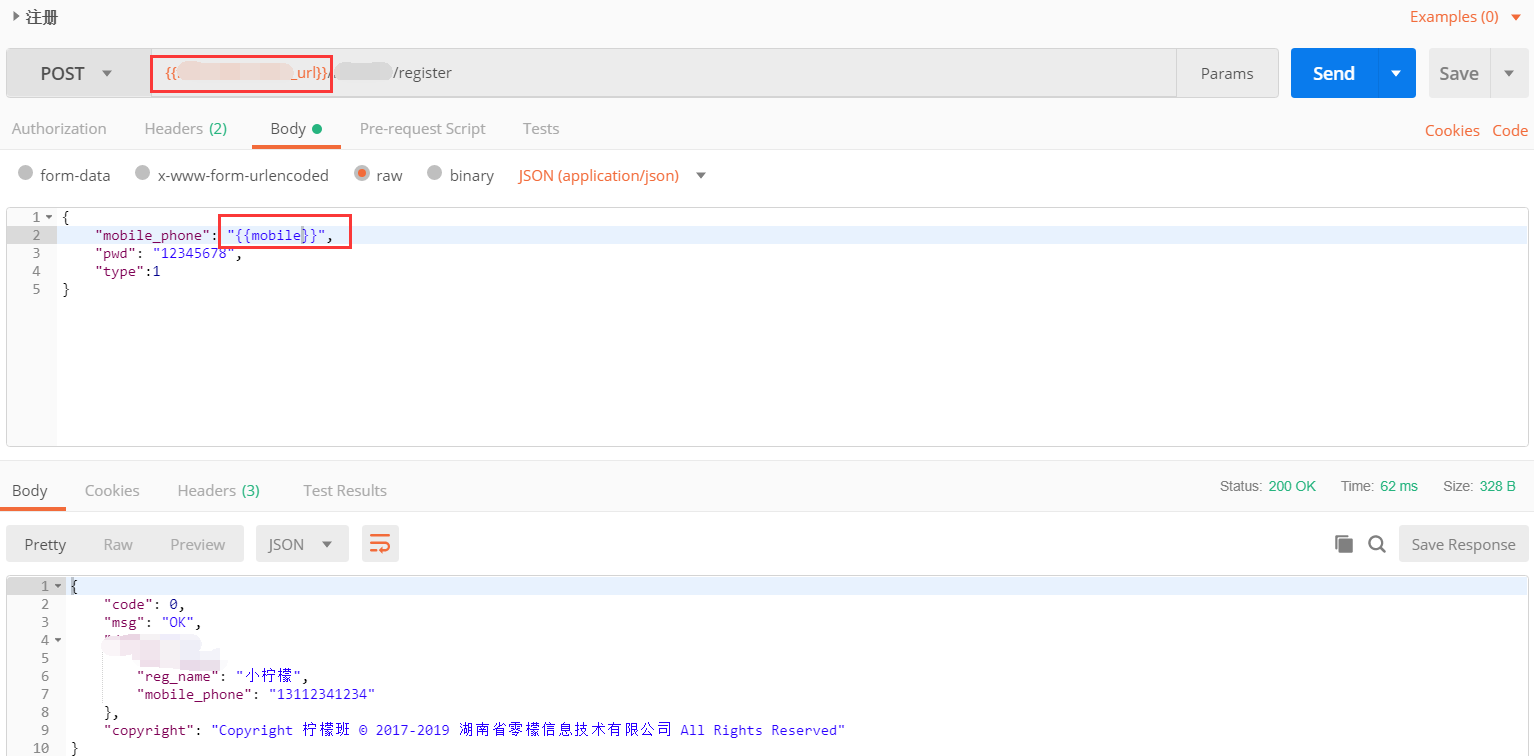Screen dimensions: 1534x756
Task: Copy response using the copy icon
Action: point(1344,544)
